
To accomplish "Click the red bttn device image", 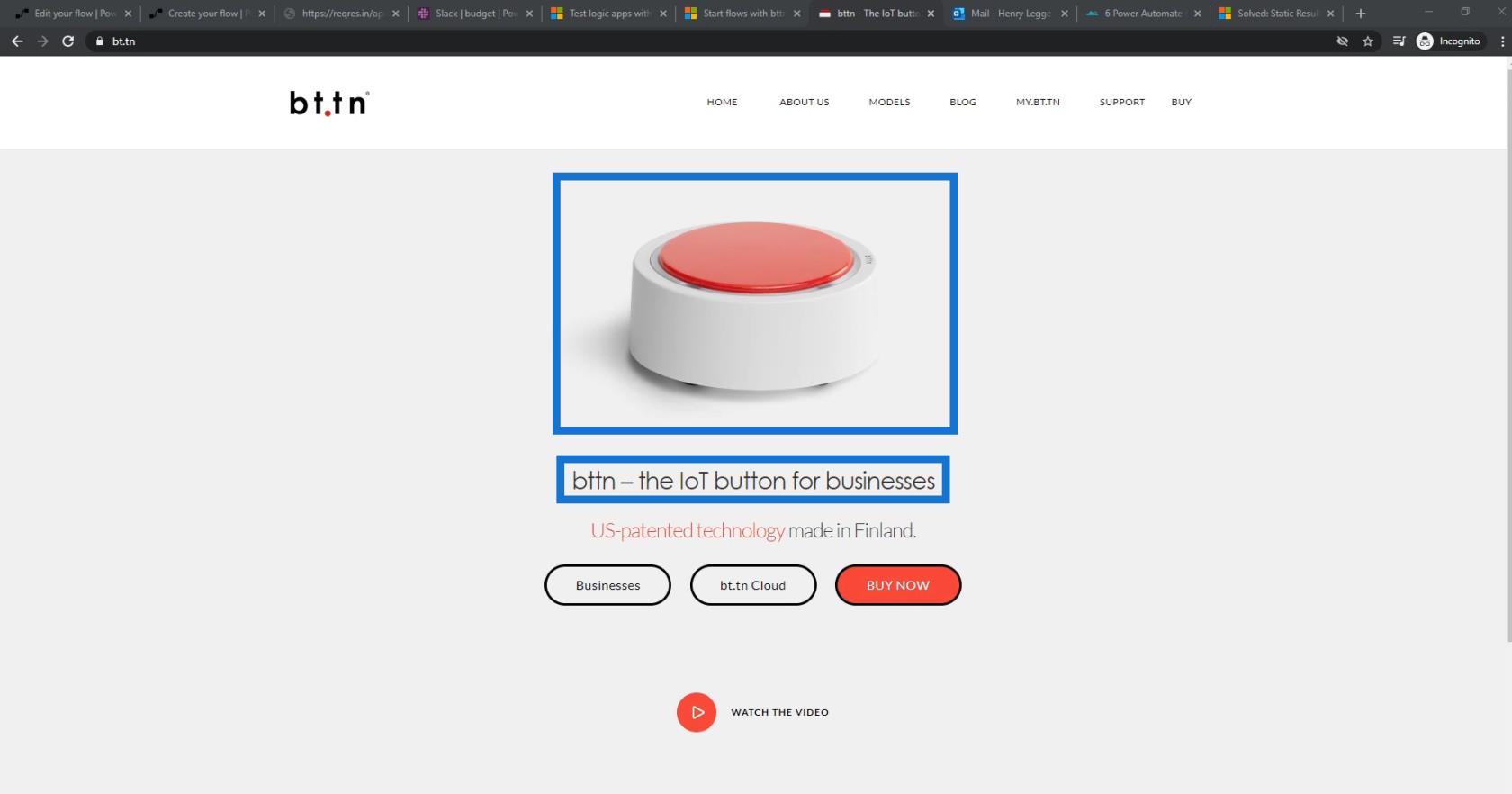I will [x=755, y=303].
